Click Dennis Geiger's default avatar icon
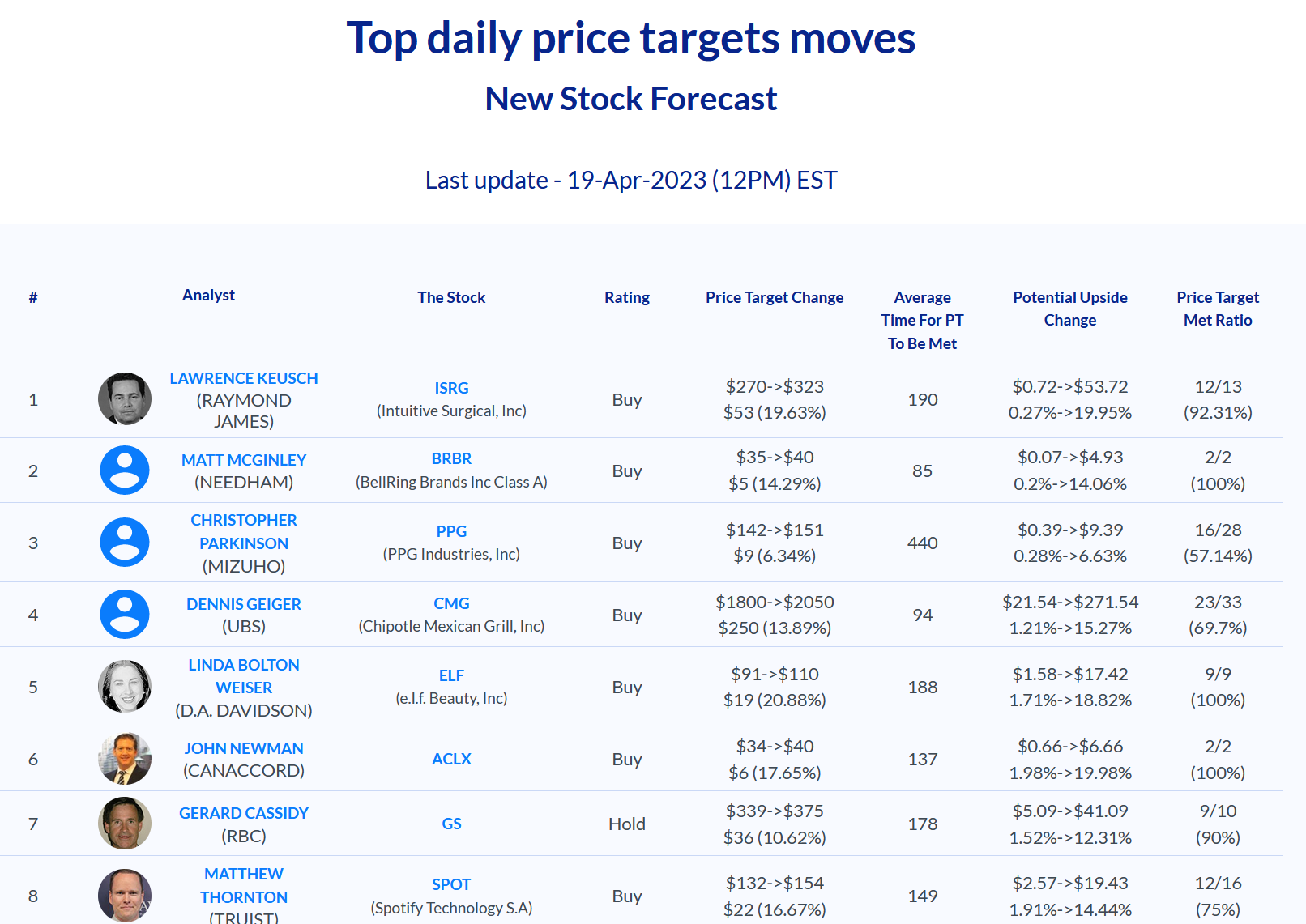 click(125, 615)
